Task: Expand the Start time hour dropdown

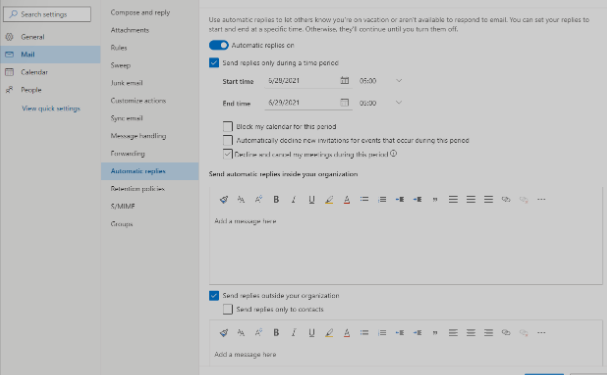Action: pos(399,80)
